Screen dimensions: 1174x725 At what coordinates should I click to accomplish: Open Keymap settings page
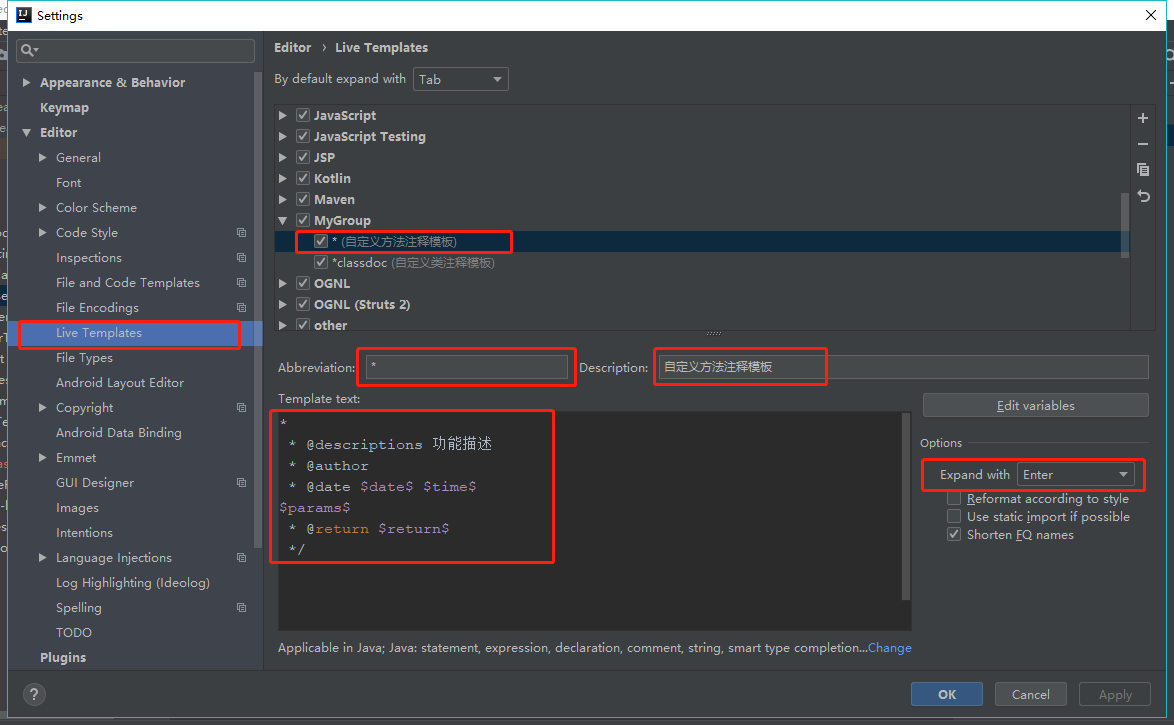64,108
